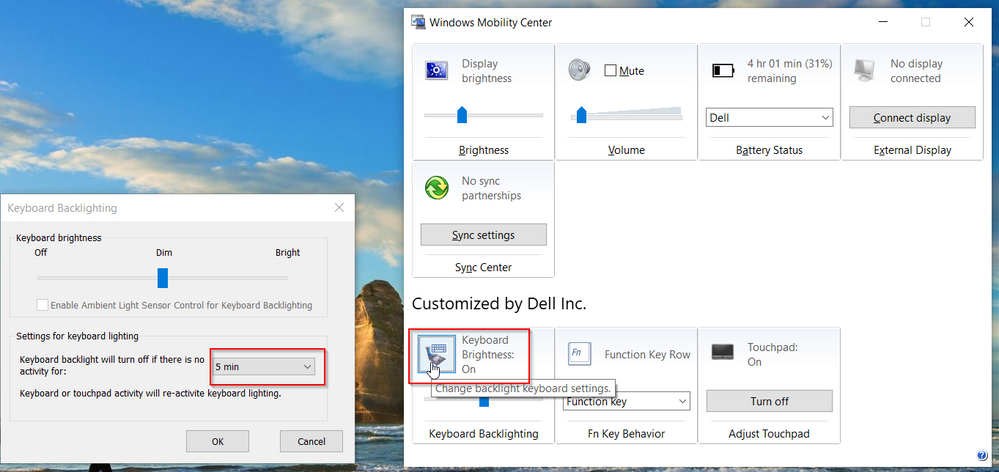The image size is (999, 472).
Task: Click the Keyboard Backlighting slider in Mobility Center
Action: (x=484, y=401)
